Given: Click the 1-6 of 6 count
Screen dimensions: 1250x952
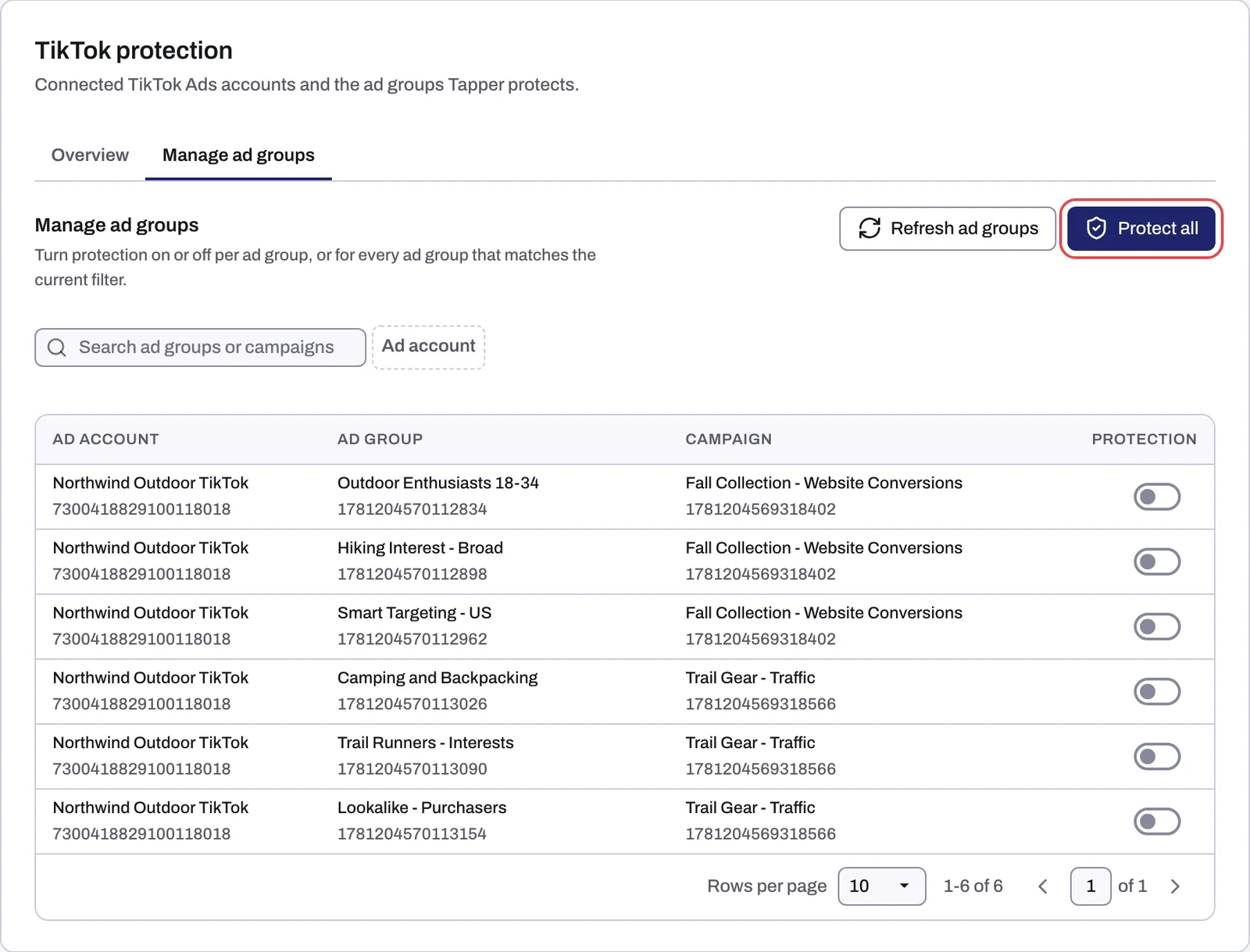Looking at the screenshot, I should pyautogui.click(x=973, y=886).
